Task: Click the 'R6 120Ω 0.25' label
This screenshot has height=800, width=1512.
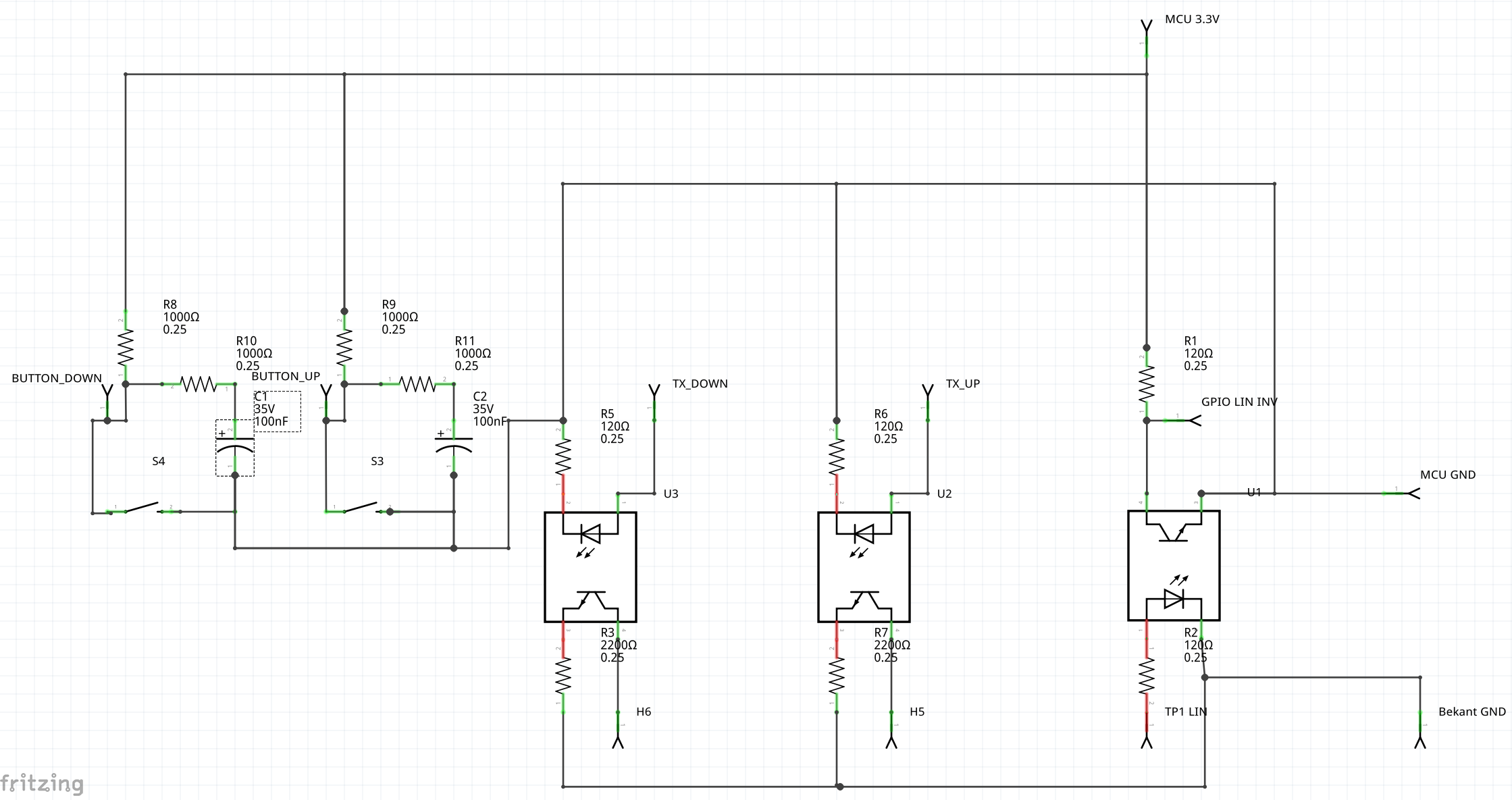Action: point(888,427)
